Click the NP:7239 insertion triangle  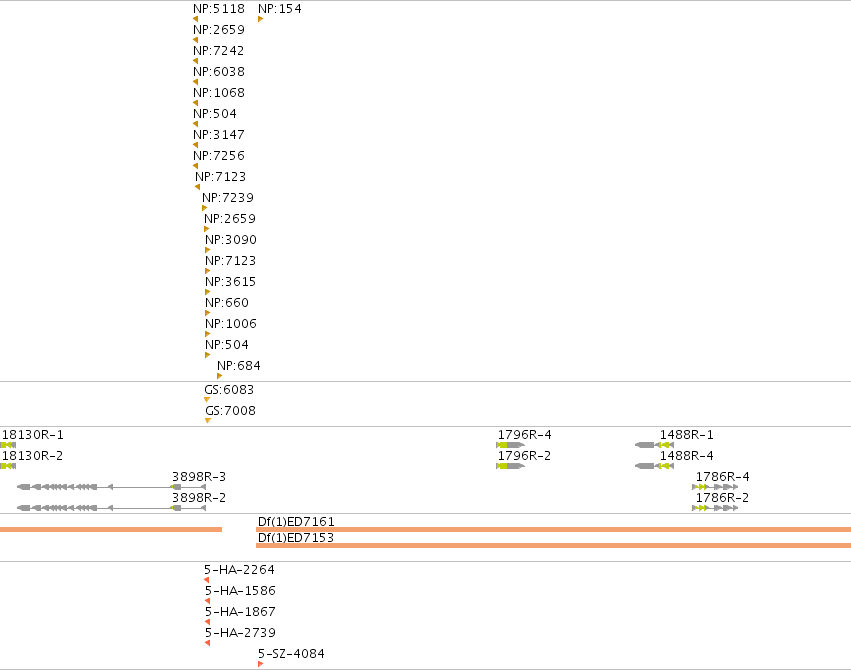pyautogui.click(x=205, y=208)
